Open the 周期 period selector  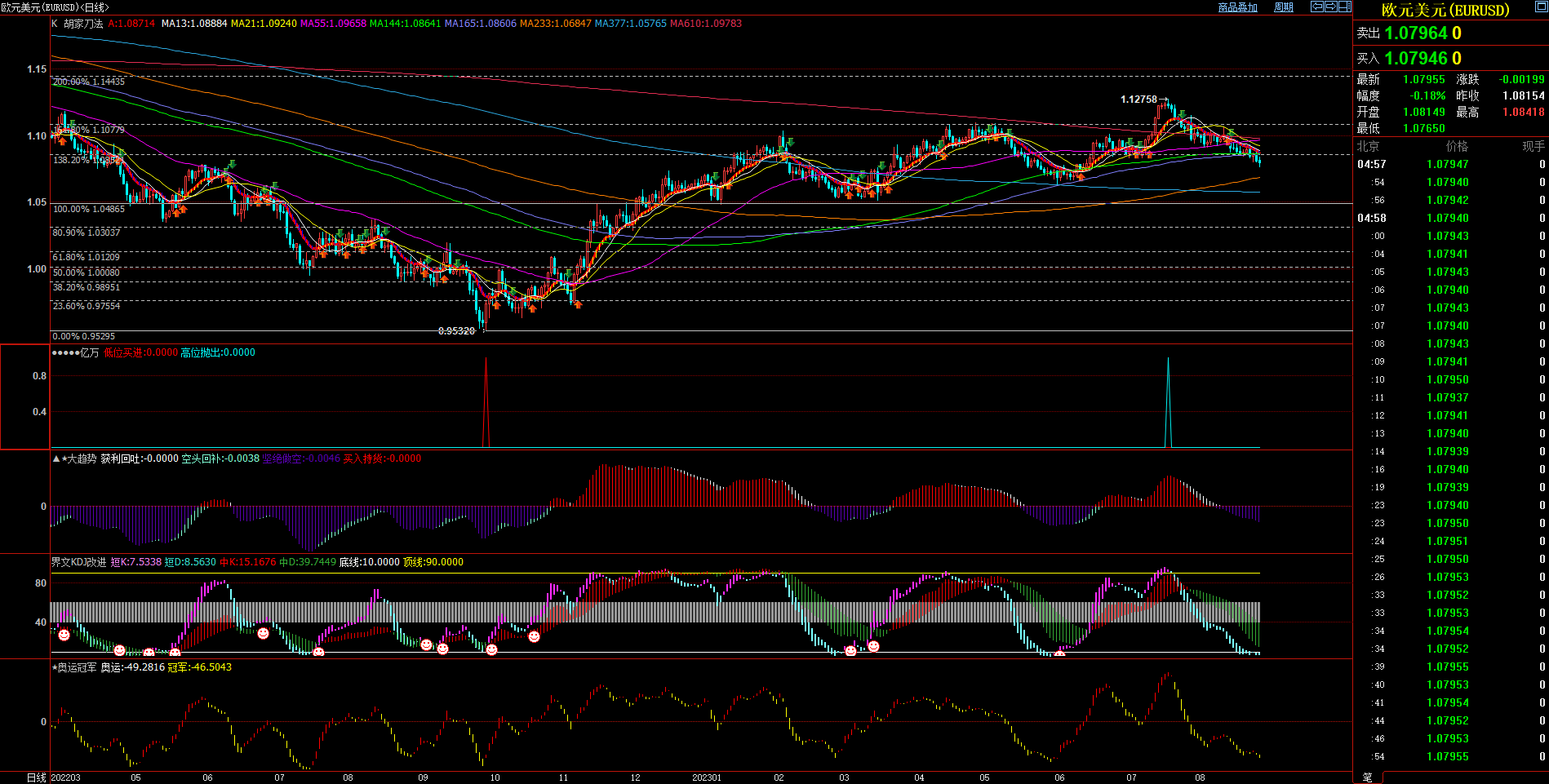(1284, 7)
